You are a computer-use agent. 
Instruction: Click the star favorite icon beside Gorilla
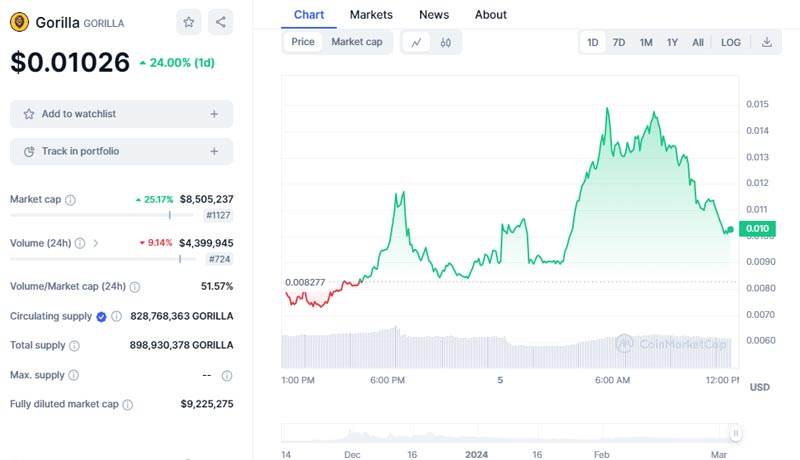(x=189, y=22)
